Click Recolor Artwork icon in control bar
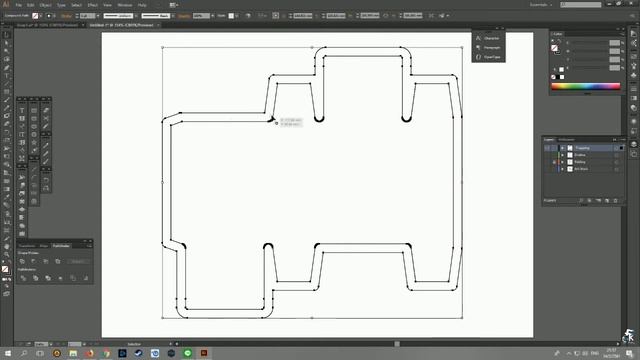 [x=248, y=16]
